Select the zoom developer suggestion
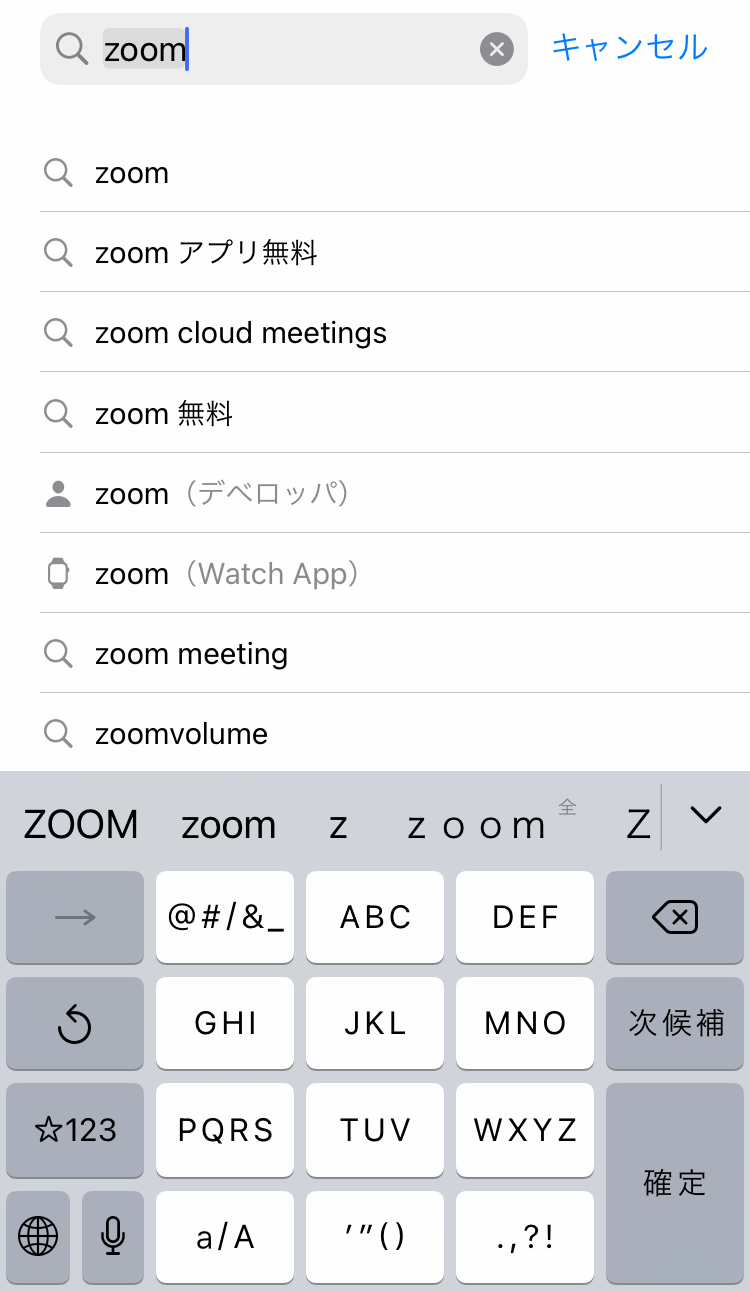Image resolution: width=750 pixels, height=1291 pixels. 222,494
